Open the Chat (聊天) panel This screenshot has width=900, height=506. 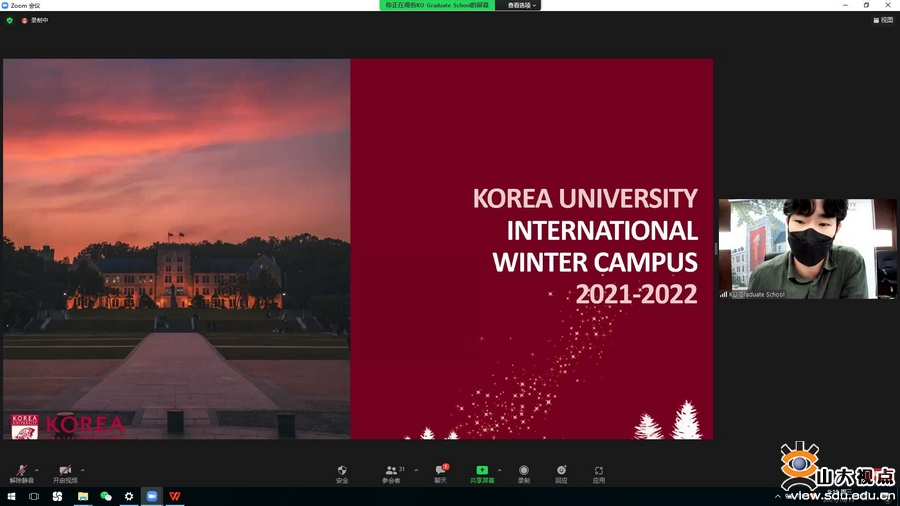(441, 474)
